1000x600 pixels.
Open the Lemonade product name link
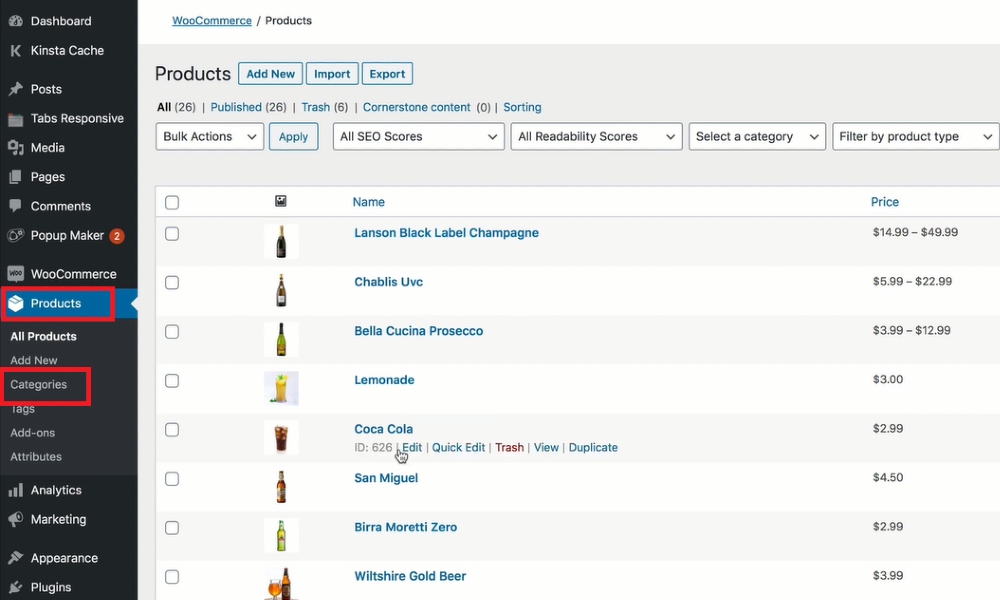click(385, 380)
